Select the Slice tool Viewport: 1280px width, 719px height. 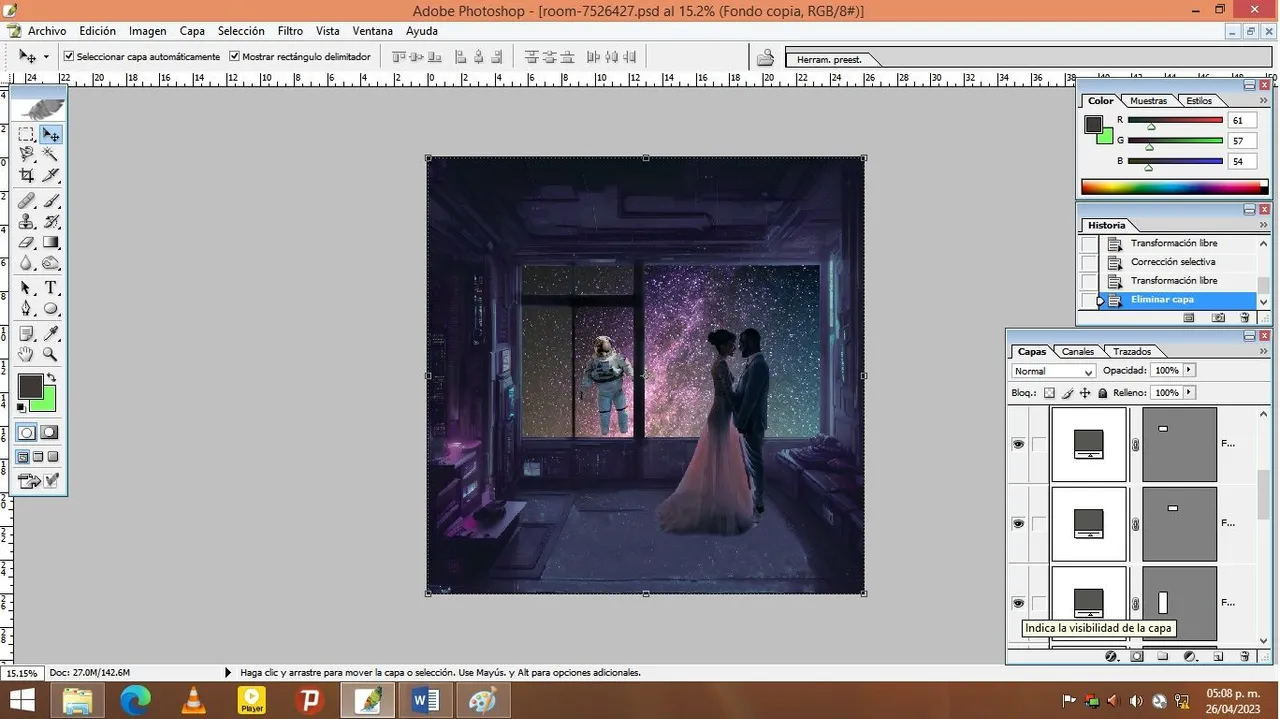coord(51,176)
